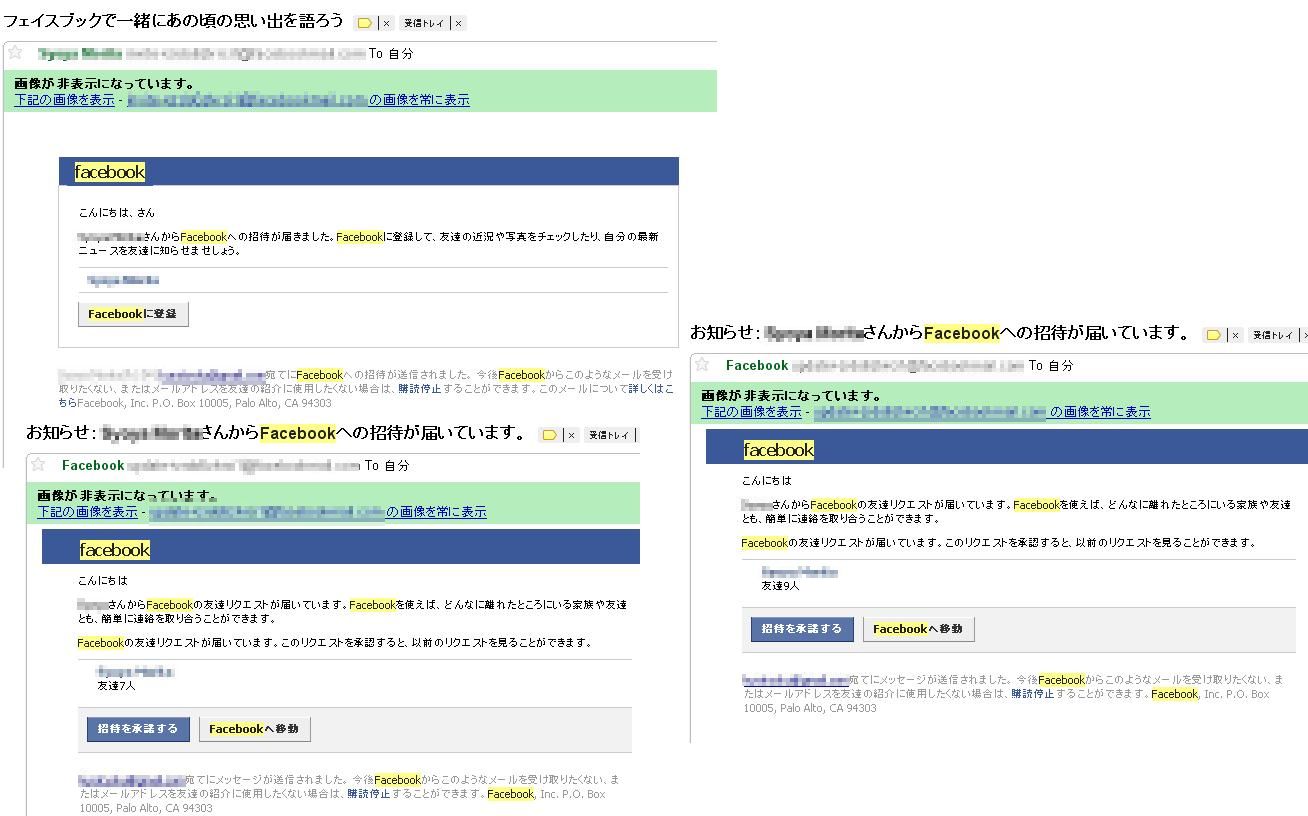Screen dimensions: 1308x816
Task: Unsubscribe via 購読停止 in フェイスブックで一緒に email
Action: click(419, 389)
